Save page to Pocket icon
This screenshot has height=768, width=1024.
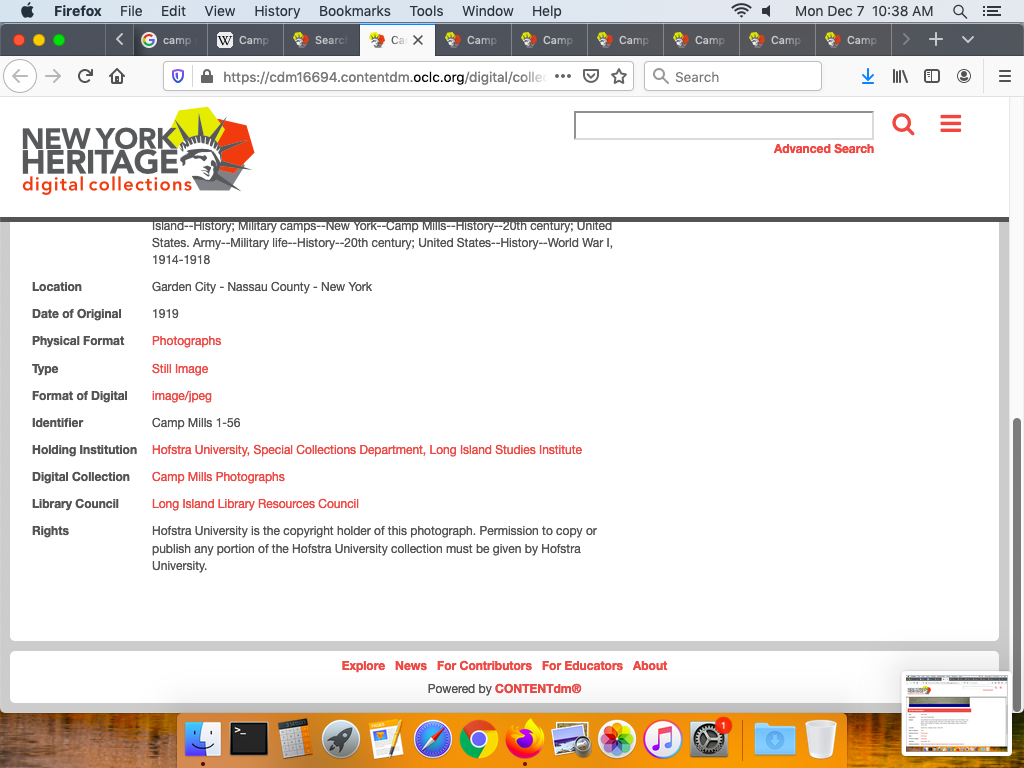point(591,77)
